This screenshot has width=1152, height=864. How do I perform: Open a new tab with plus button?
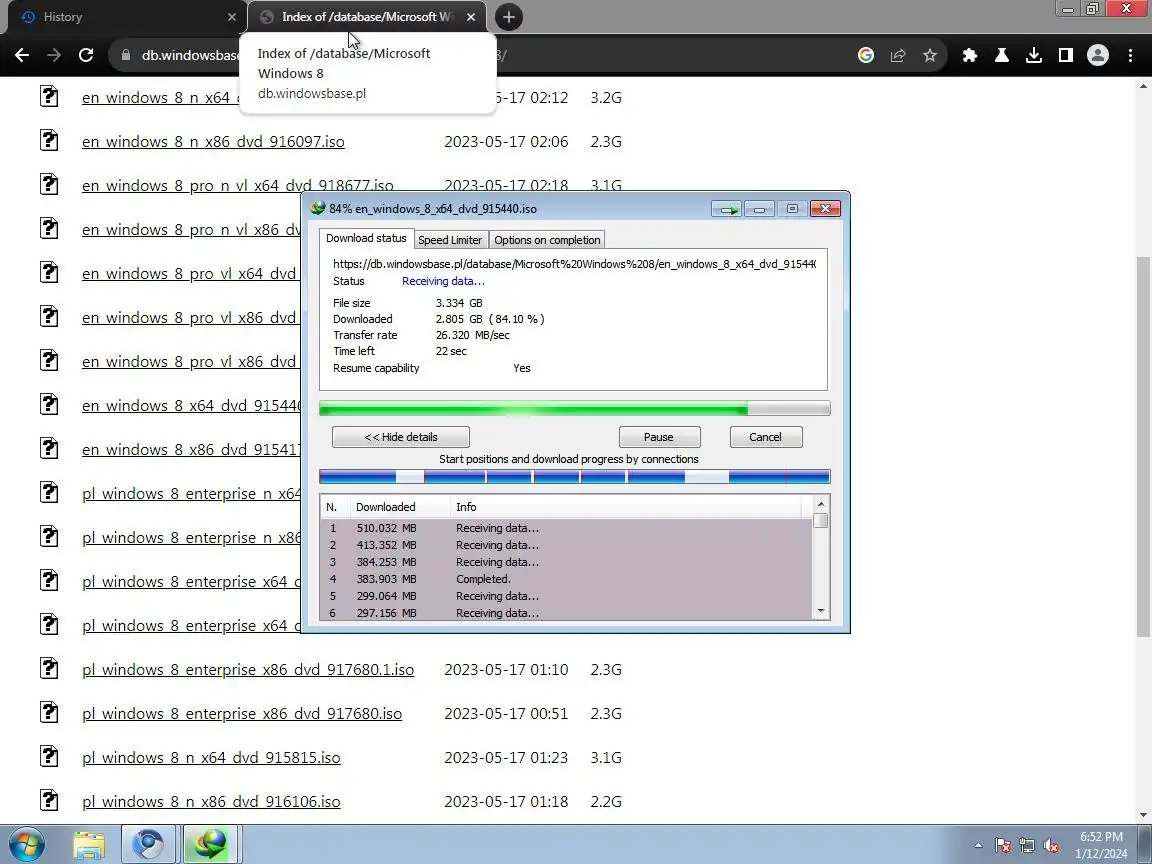click(508, 17)
